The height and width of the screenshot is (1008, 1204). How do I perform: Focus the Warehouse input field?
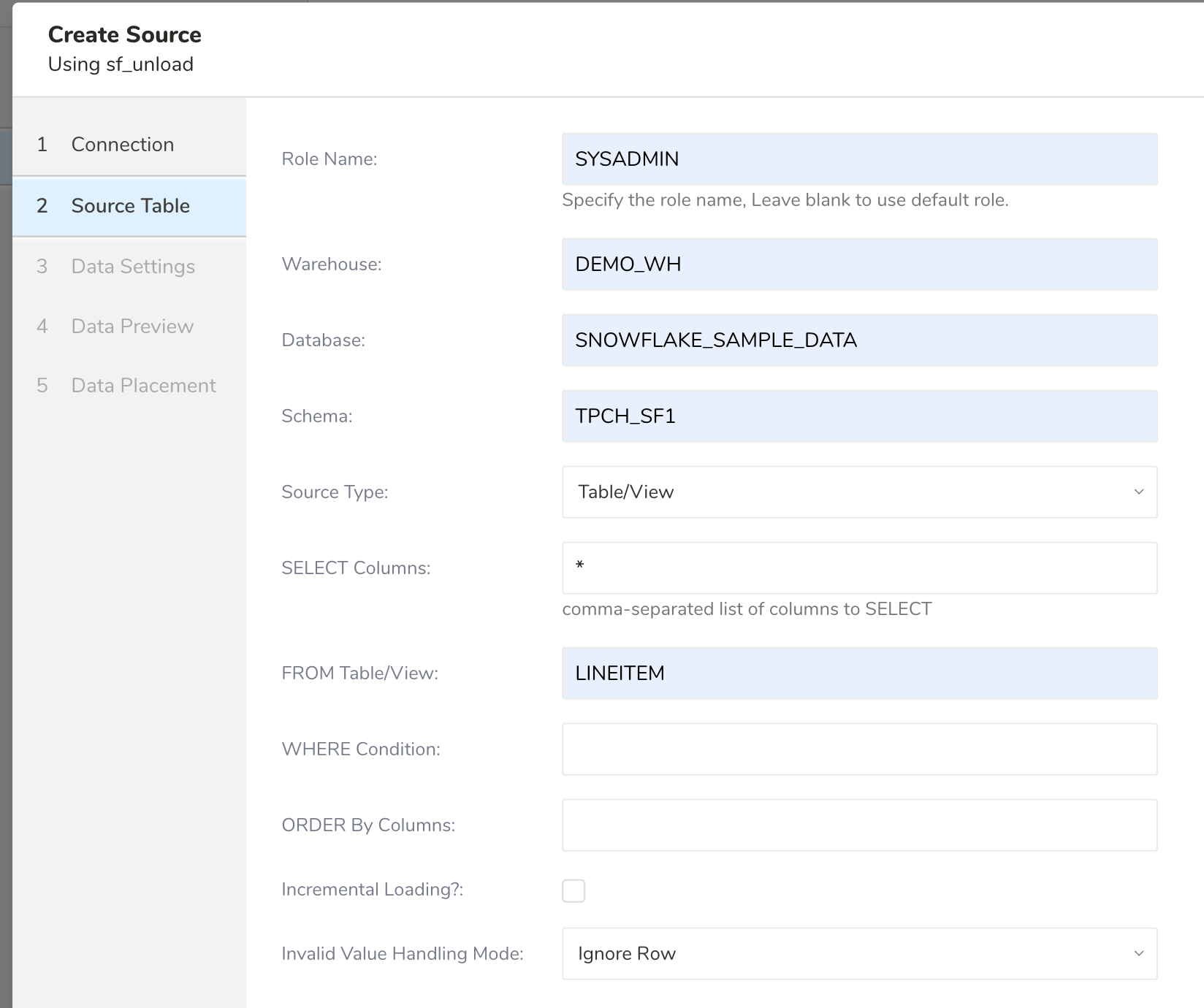[x=859, y=264]
